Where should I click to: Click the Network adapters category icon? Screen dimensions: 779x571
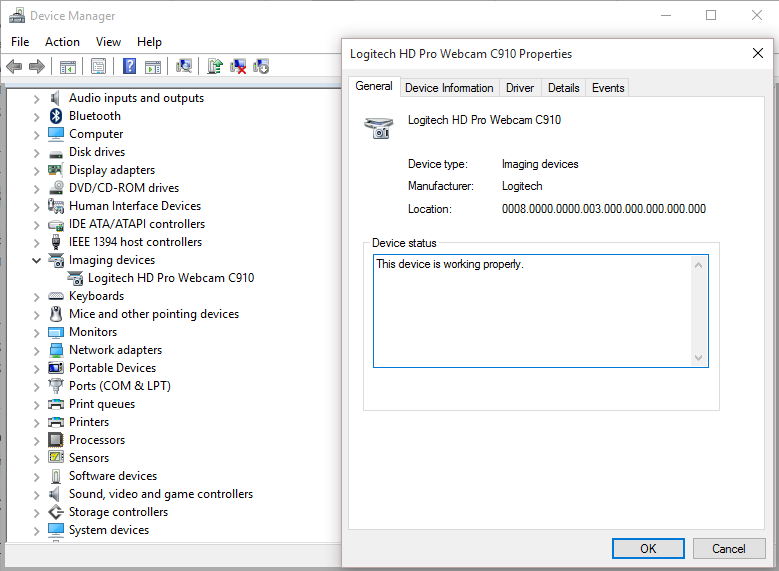[56, 350]
